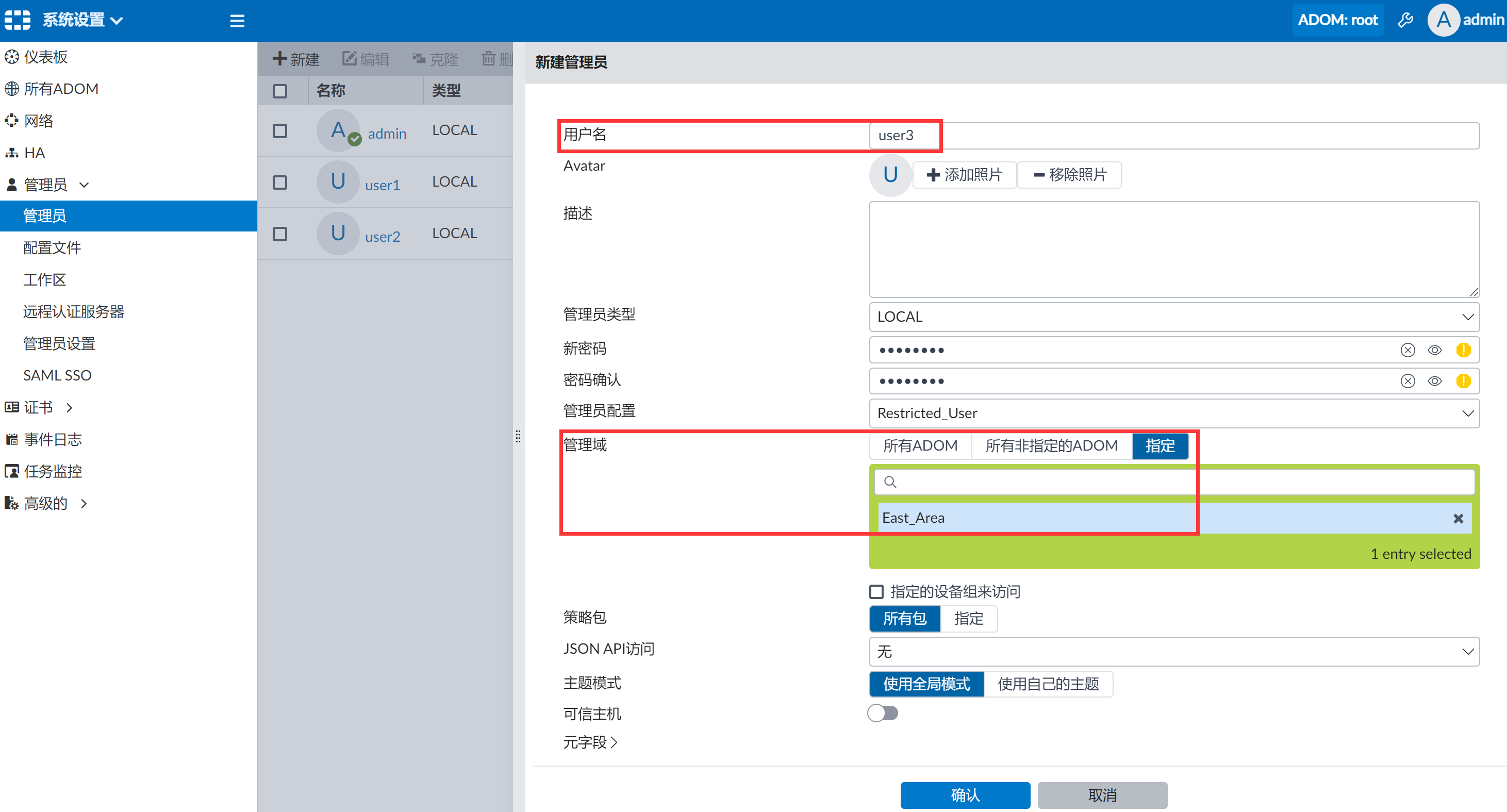This screenshot has width=1507, height=812.
Task: Open the wrench tools icon in header
Action: [1405, 21]
